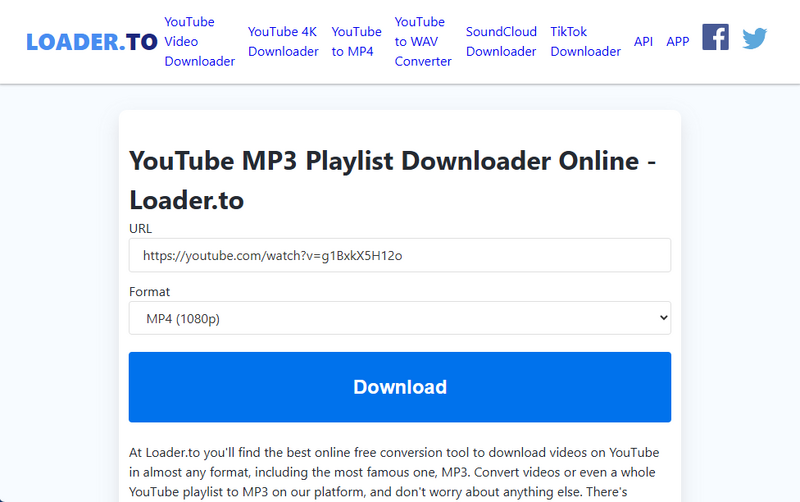Viewport: 800px width, 502px height.
Task: Click the YouTube MP3 Playlist Downloader heading
Action: point(392,180)
